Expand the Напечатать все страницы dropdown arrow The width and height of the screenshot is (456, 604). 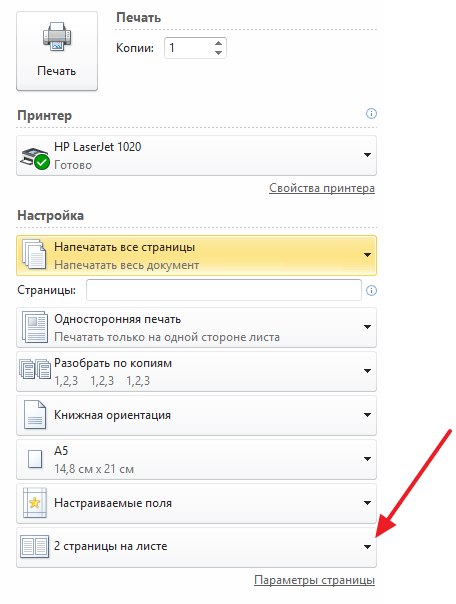tap(367, 255)
